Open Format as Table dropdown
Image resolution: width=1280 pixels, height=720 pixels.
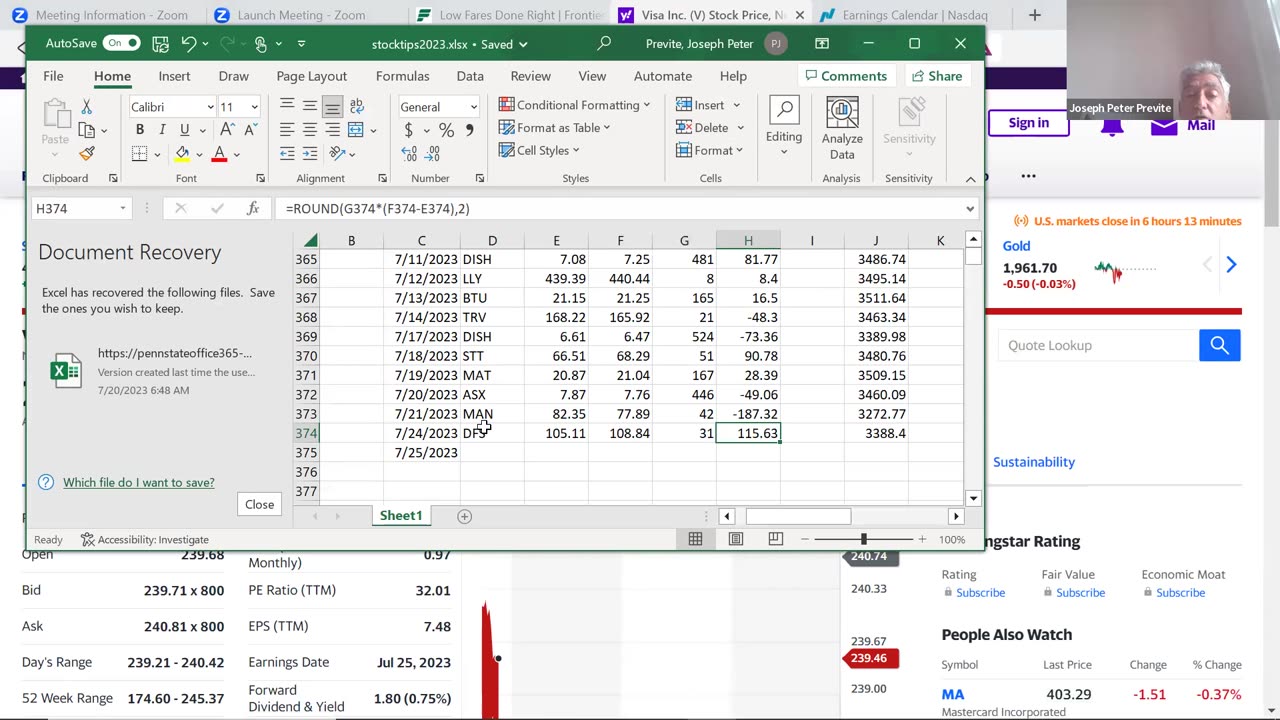coord(554,128)
